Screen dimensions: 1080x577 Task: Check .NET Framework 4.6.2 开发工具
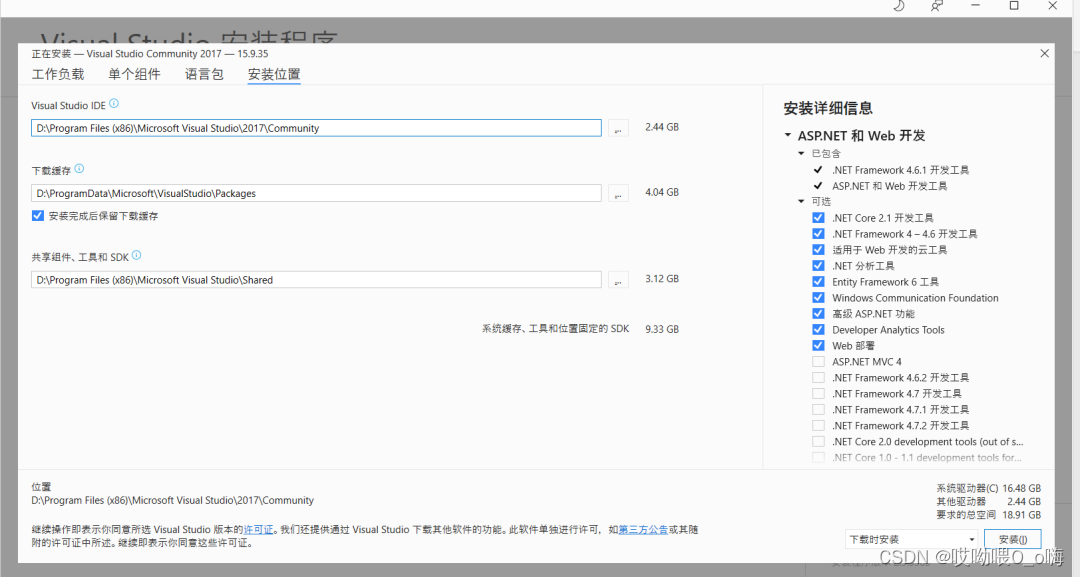pyautogui.click(x=818, y=377)
